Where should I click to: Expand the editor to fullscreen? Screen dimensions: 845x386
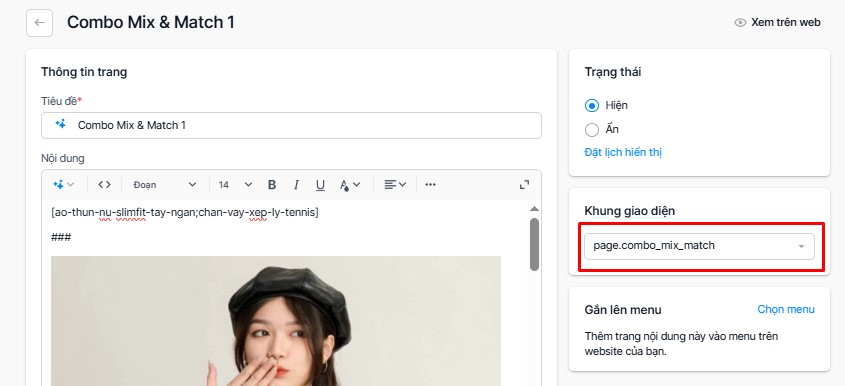point(524,185)
